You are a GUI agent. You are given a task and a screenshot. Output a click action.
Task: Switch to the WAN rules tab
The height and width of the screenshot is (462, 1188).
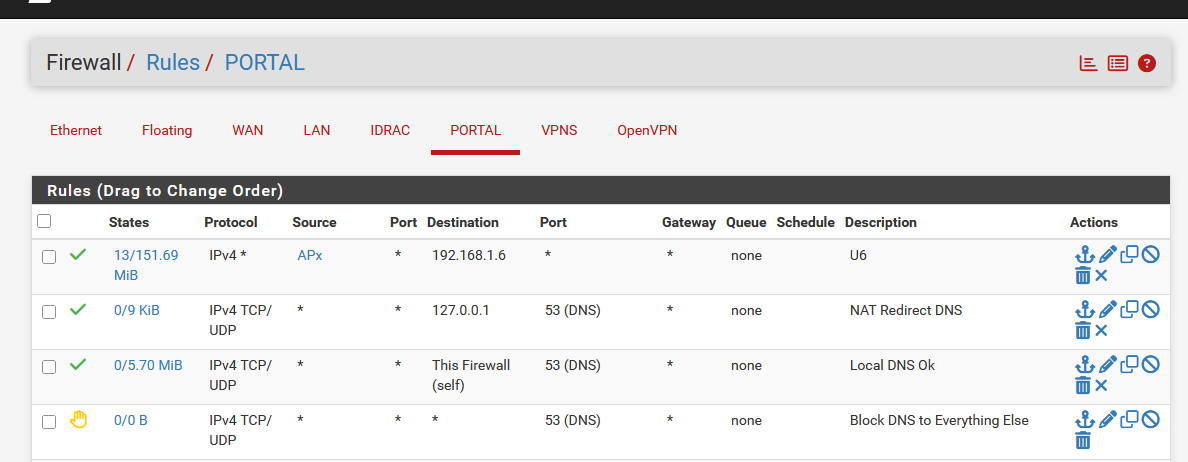[x=248, y=130]
